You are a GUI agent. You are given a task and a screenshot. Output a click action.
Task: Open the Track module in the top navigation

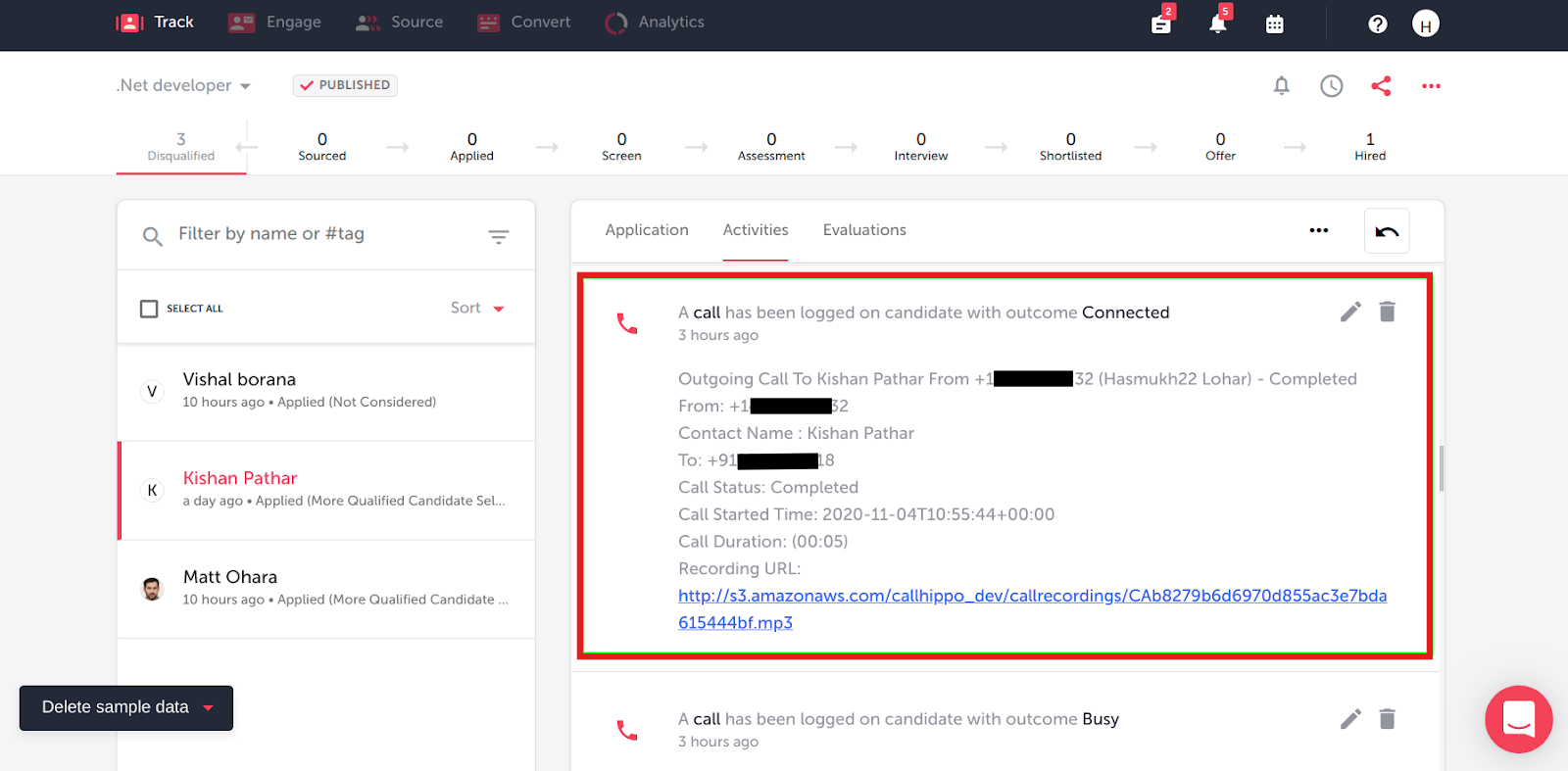pos(155,23)
